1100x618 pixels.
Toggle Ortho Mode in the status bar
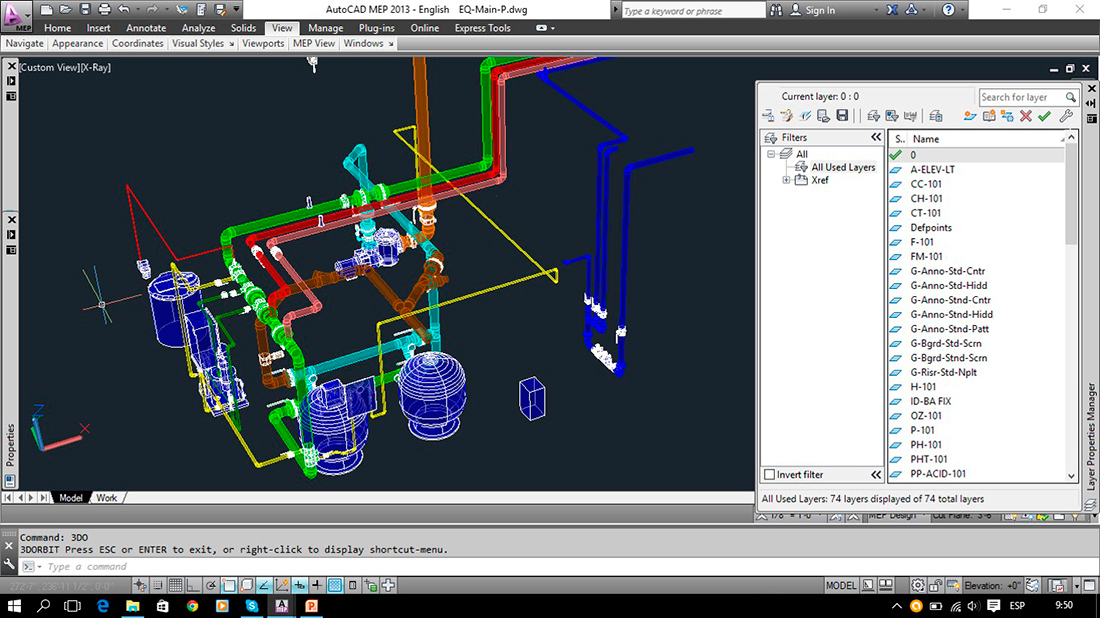tap(193, 585)
